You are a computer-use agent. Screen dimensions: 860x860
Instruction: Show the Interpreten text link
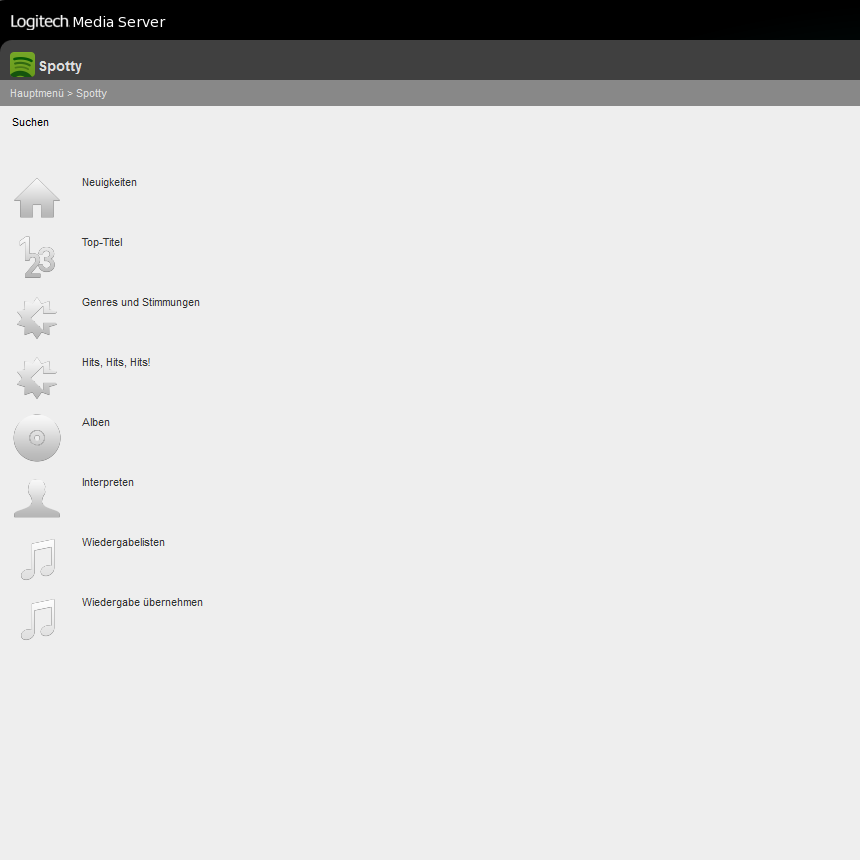pyautogui.click(x=108, y=482)
